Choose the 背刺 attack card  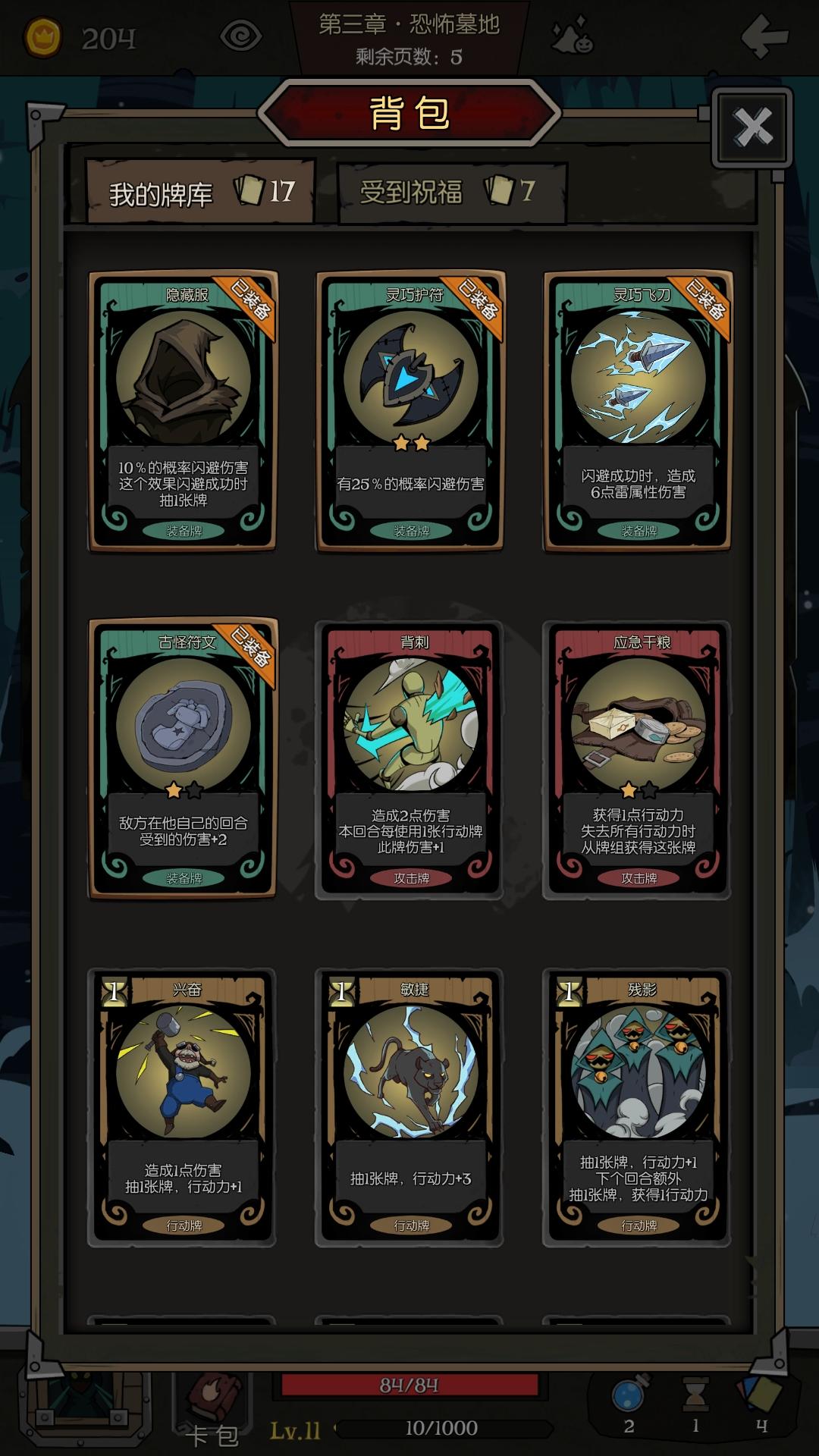pos(409,760)
